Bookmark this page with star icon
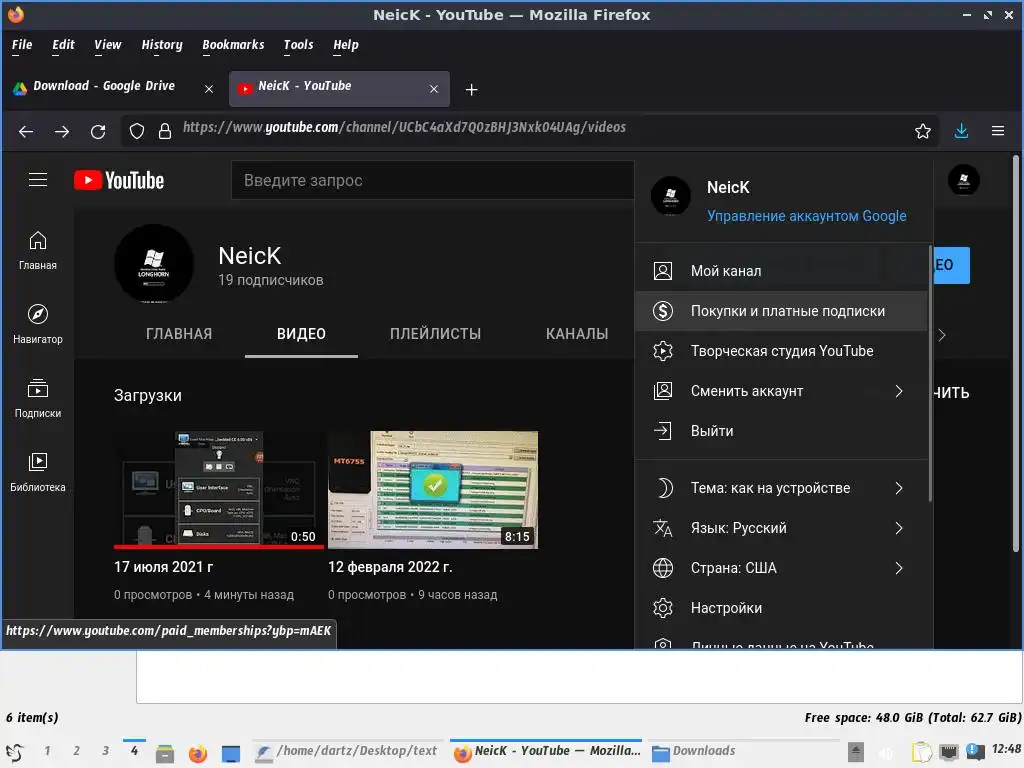 click(x=923, y=131)
